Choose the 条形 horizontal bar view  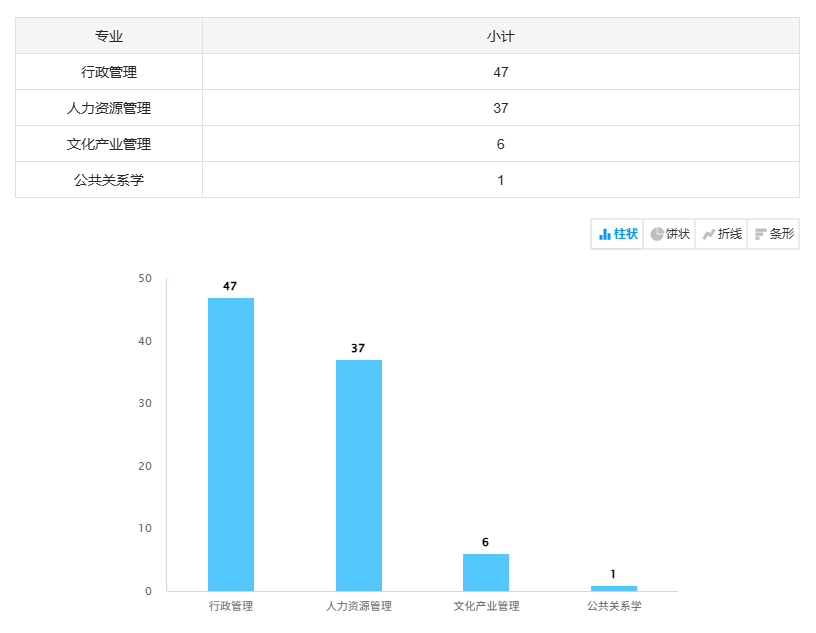point(773,234)
